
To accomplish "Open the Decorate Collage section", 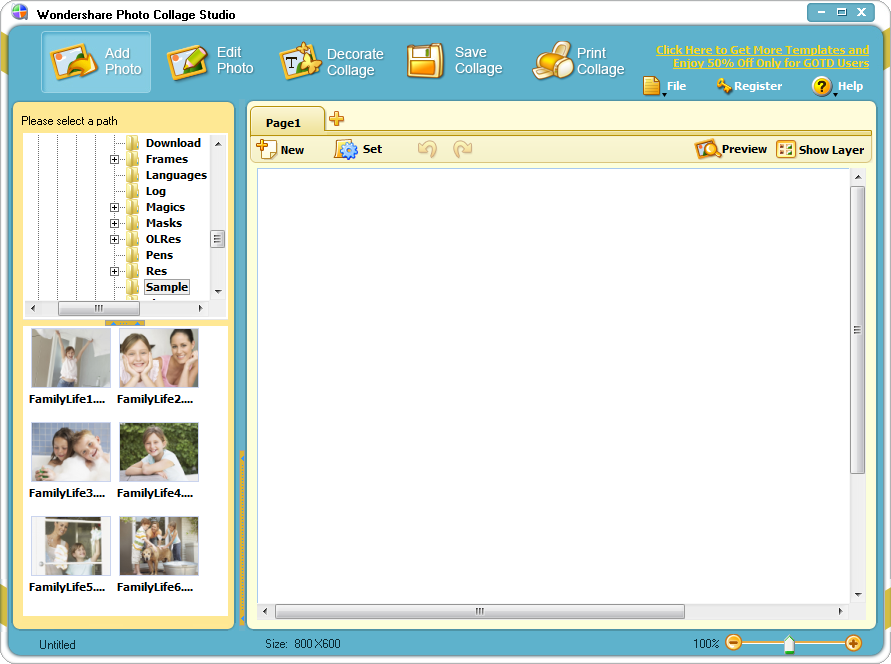I will click(x=331, y=61).
